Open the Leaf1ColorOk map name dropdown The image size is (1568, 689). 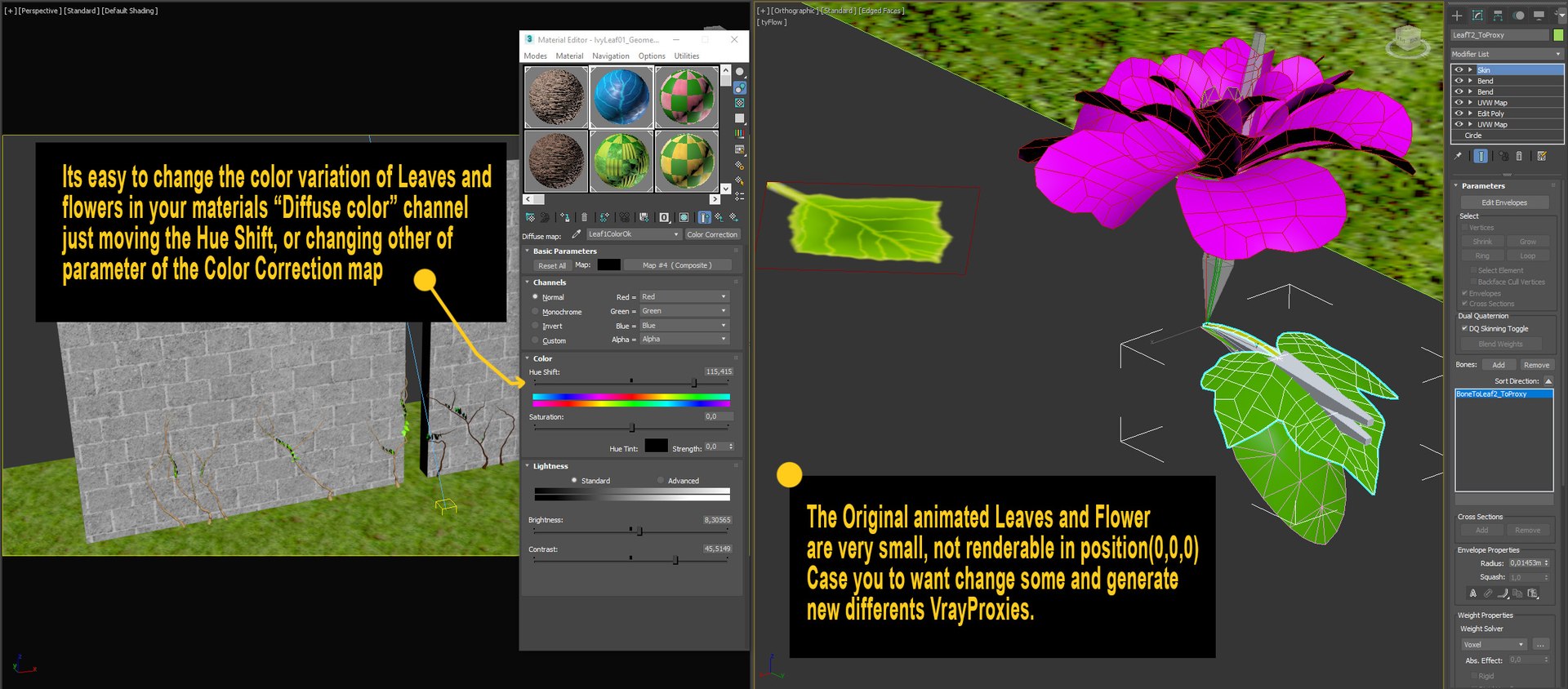point(634,234)
